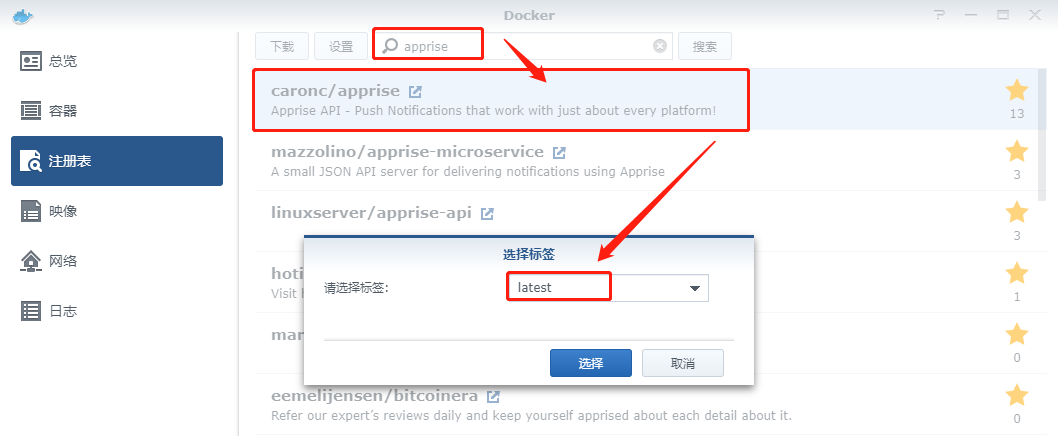Screen dimensions: 1058x436
Task: Open external link for eemelijensen/bitcoinera
Action: [x=493, y=396]
